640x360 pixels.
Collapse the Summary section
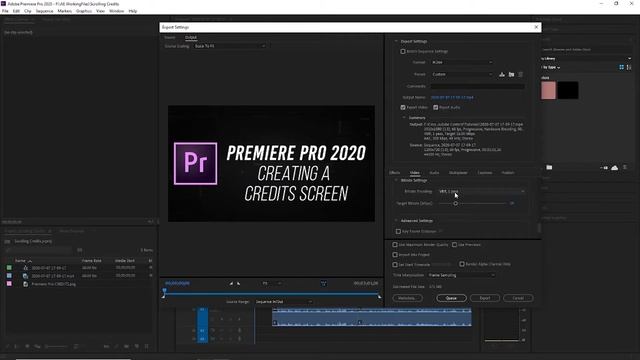click(x=404, y=118)
